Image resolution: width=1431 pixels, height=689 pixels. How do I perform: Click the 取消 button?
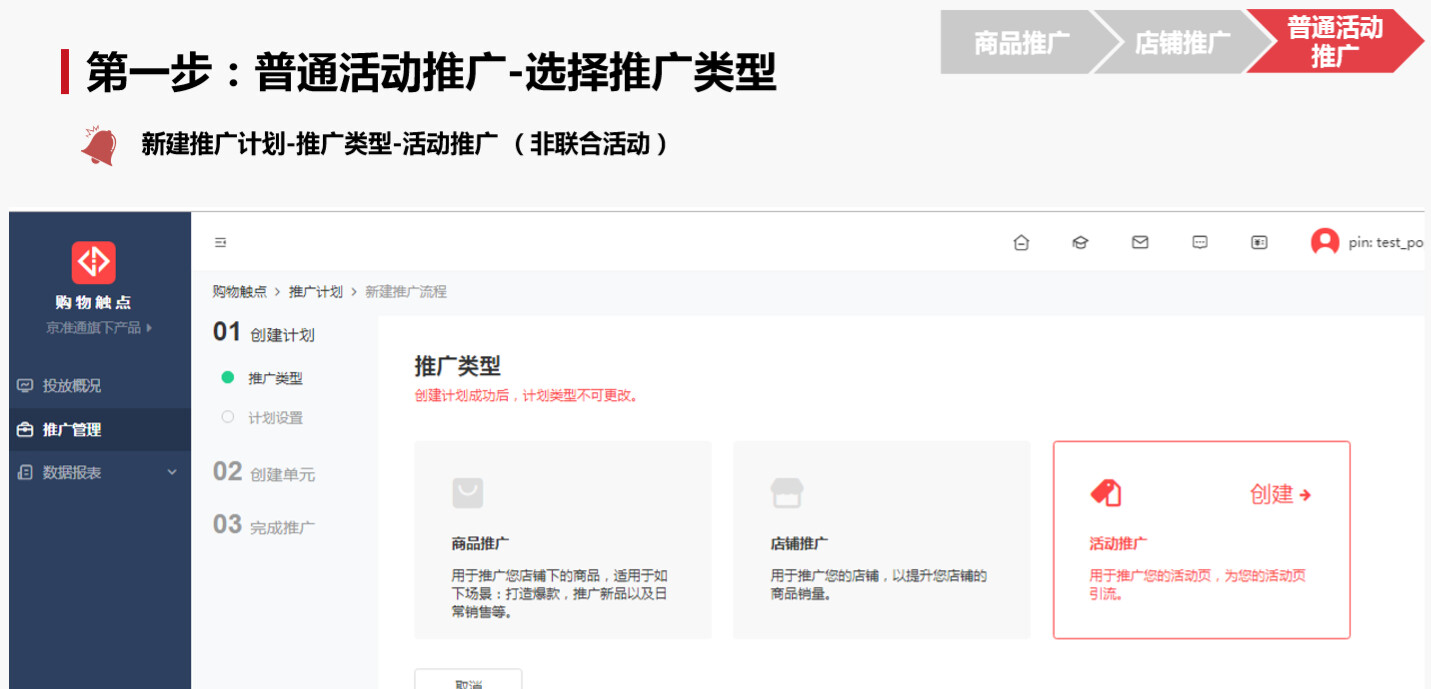[x=468, y=680]
